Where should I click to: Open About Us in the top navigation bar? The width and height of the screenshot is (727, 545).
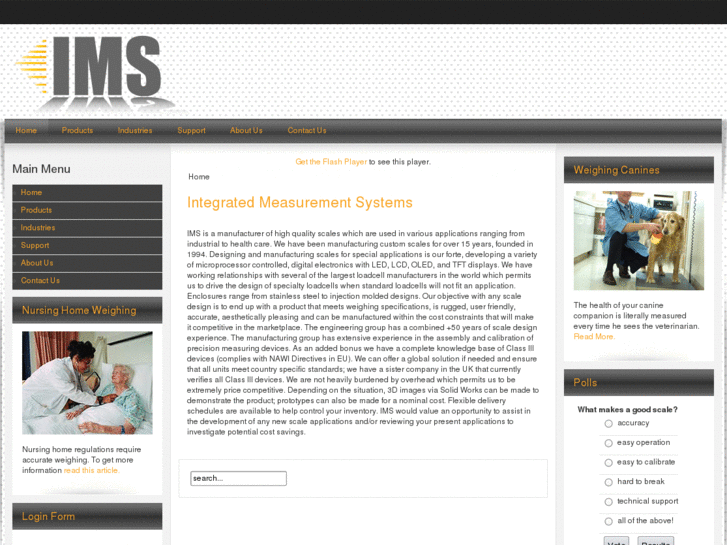click(x=246, y=131)
